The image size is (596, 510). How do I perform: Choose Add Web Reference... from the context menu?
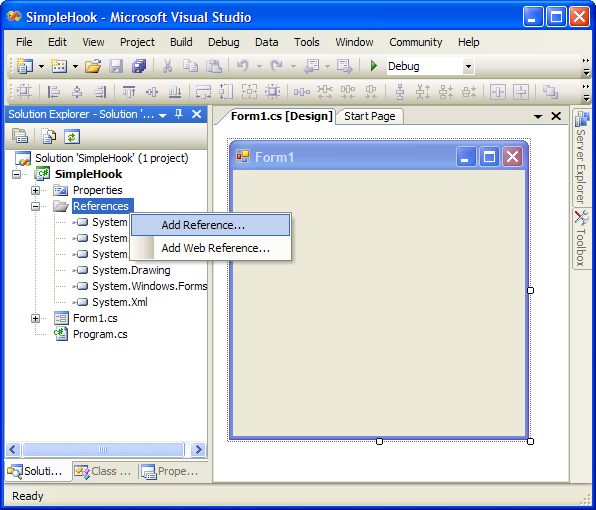pyautogui.click(x=211, y=248)
